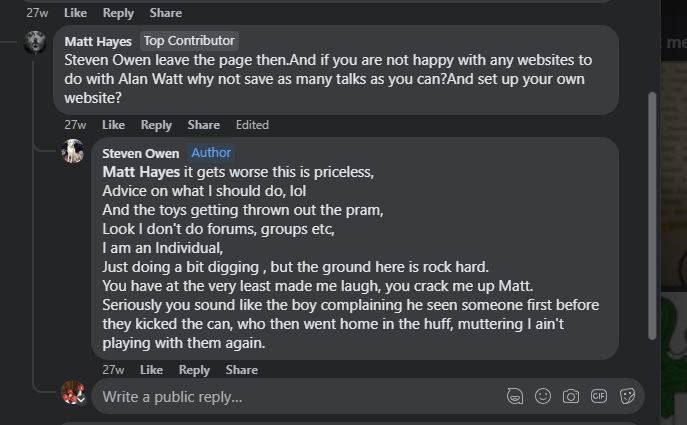687x425 pixels.
Task: Insert an emoji in the reply
Action: (x=543, y=397)
